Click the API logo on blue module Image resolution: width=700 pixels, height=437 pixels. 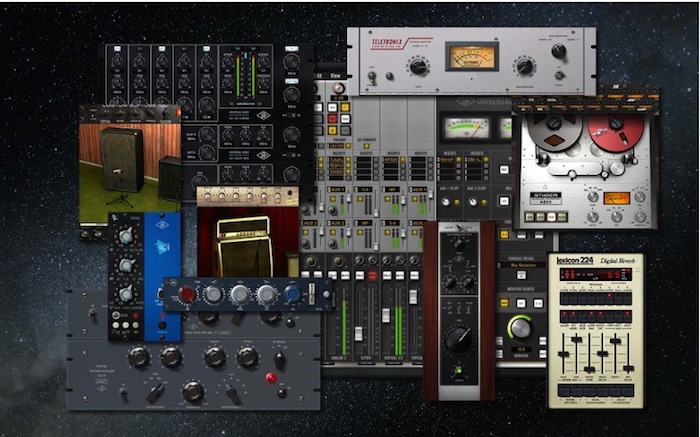pos(162,246)
